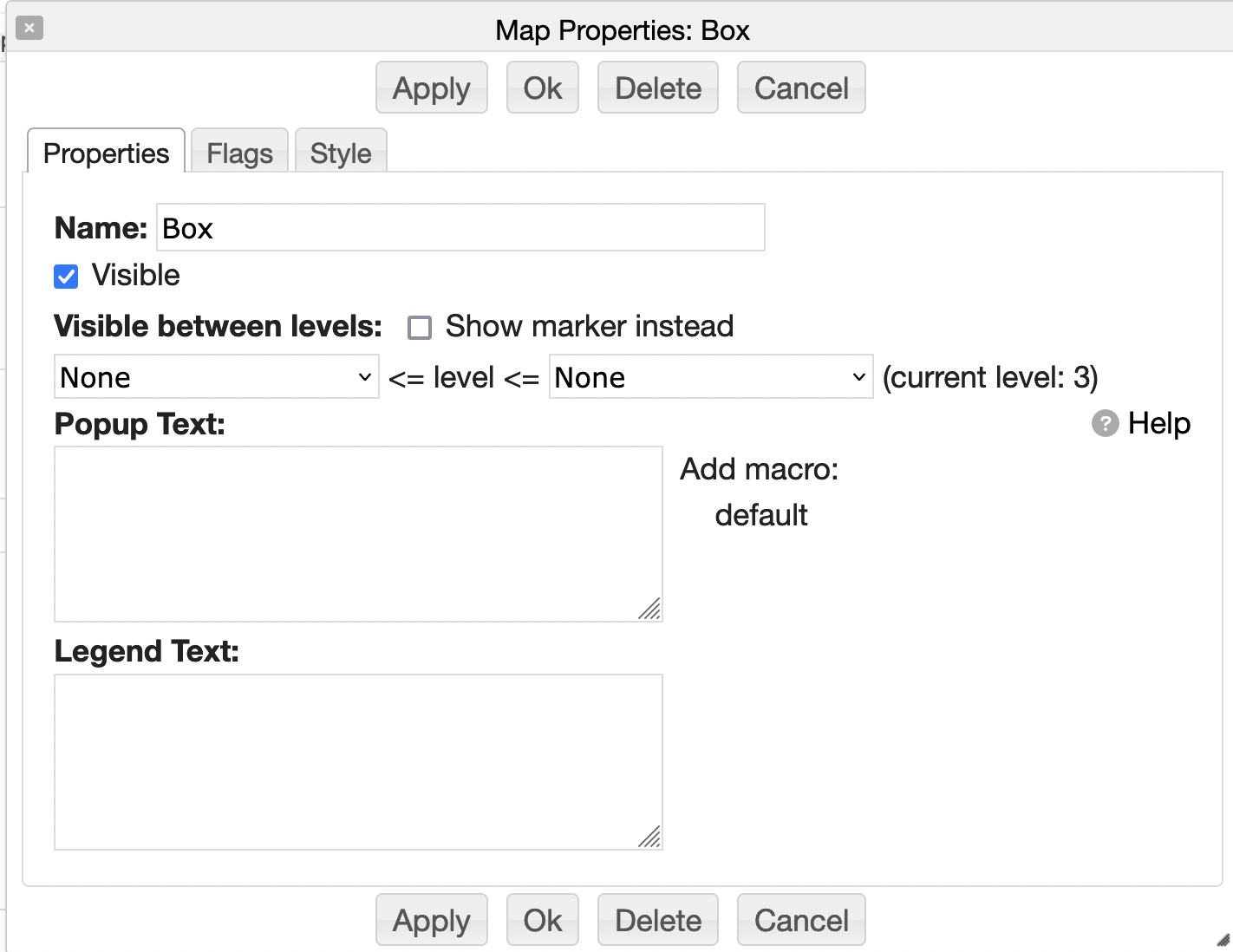The width and height of the screenshot is (1233, 952).
Task: Grab the Popup Text resize handle
Action: pos(649,609)
